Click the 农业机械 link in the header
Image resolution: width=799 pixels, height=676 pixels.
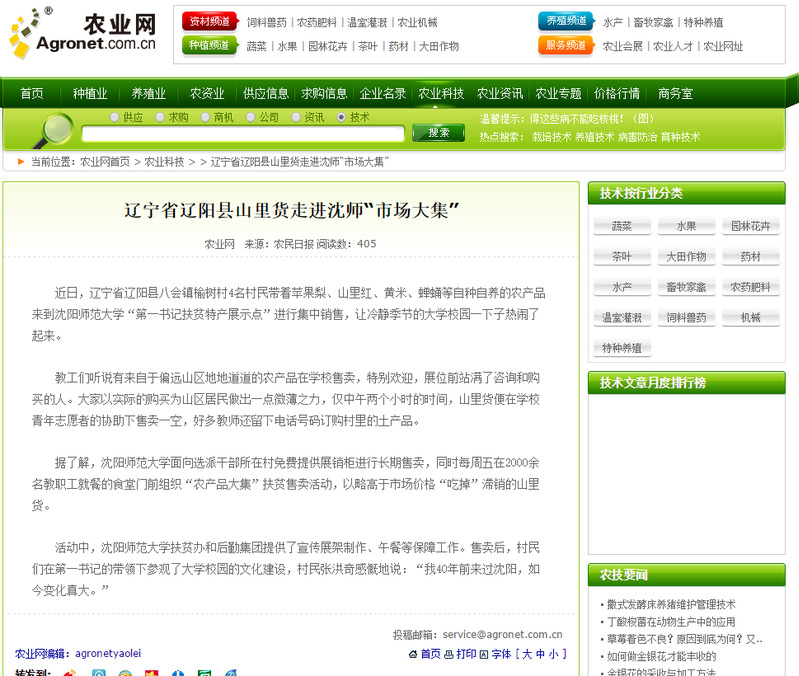pos(417,22)
